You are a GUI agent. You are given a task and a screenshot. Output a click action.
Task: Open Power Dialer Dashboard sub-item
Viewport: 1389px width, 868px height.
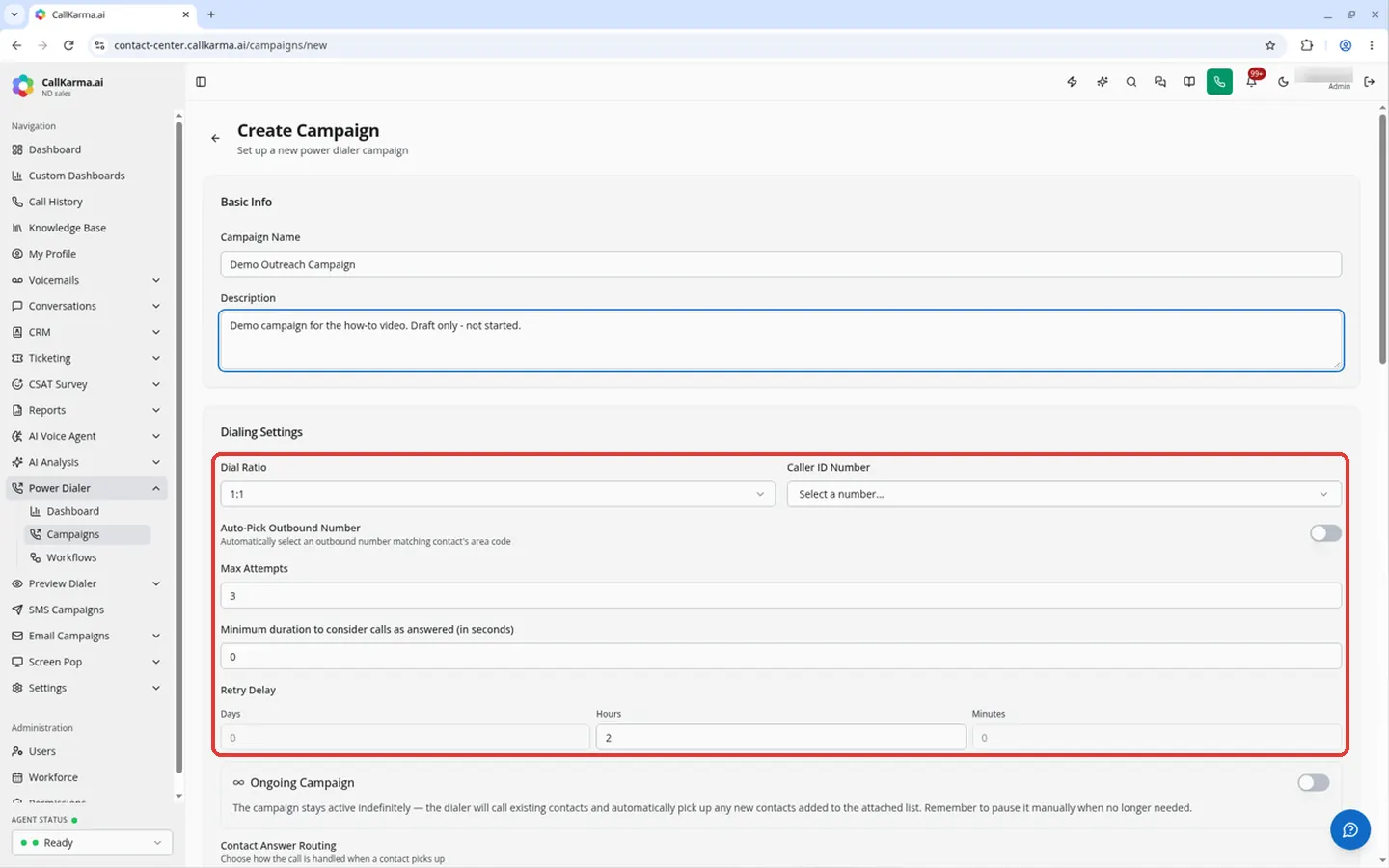pyautogui.click(x=87, y=511)
